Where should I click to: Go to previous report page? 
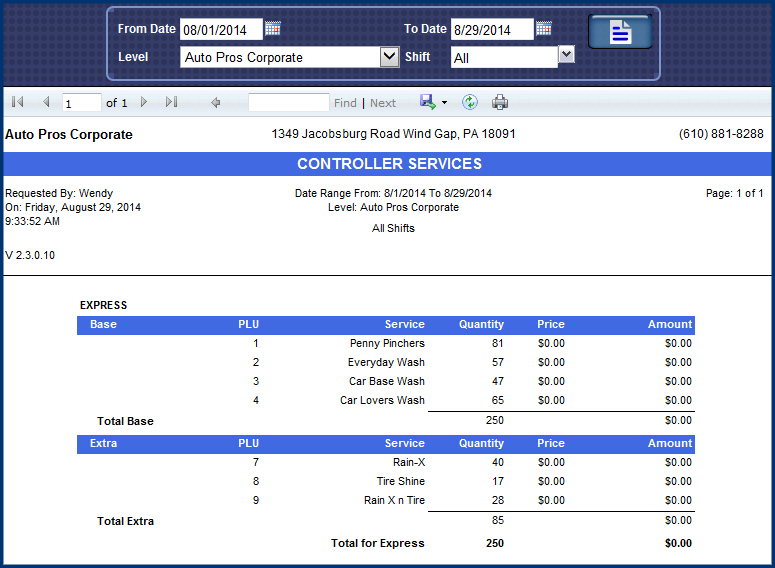(46, 102)
